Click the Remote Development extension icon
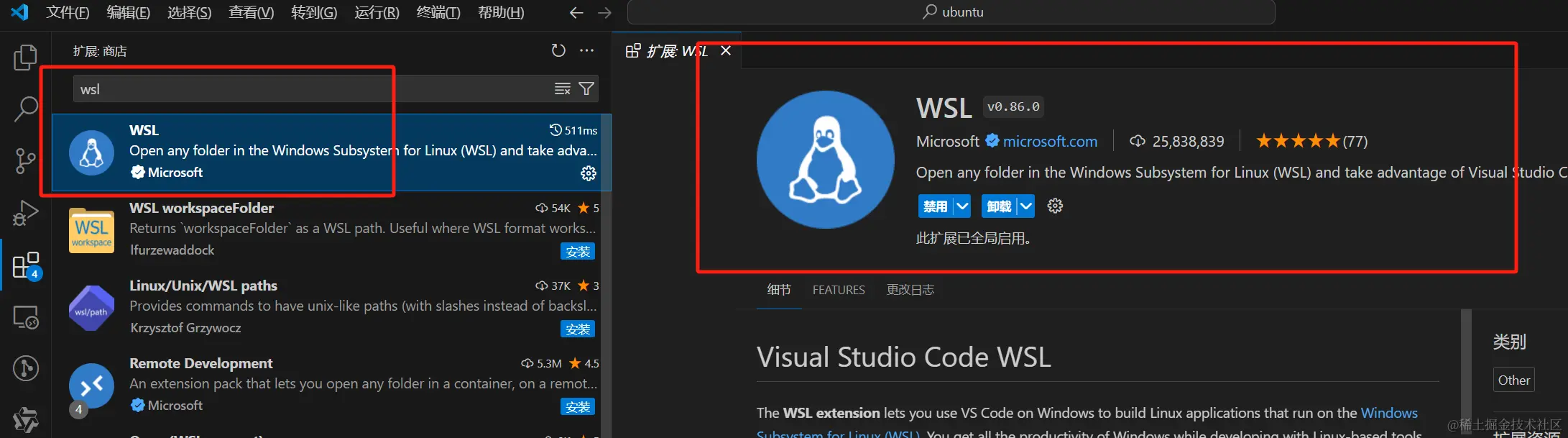The width and height of the screenshot is (1568, 438). (x=91, y=385)
